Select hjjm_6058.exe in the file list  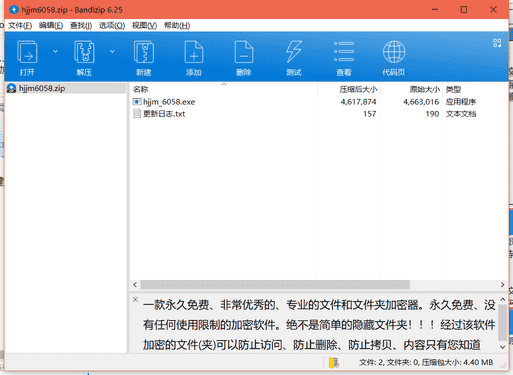coord(169,102)
